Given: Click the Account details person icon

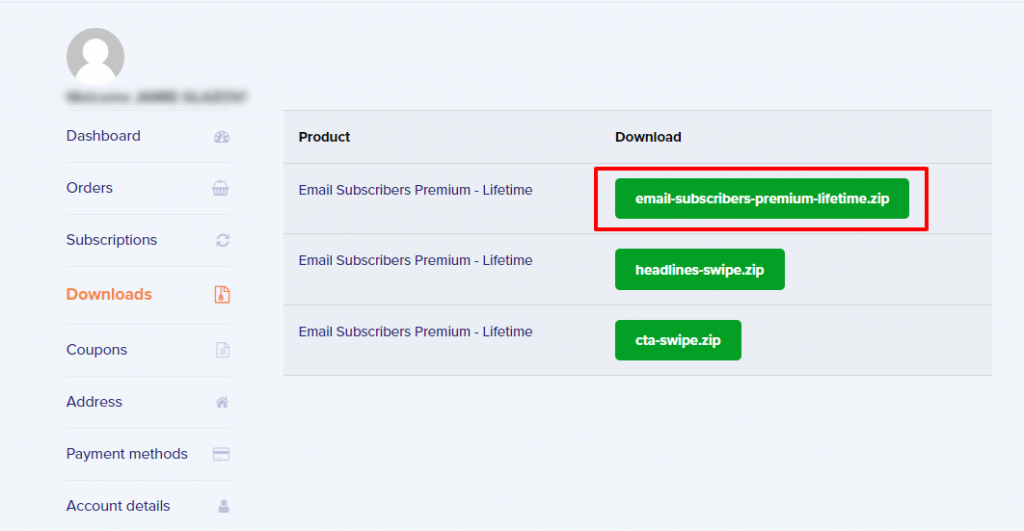Looking at the screenshot, I should [223, 506].
